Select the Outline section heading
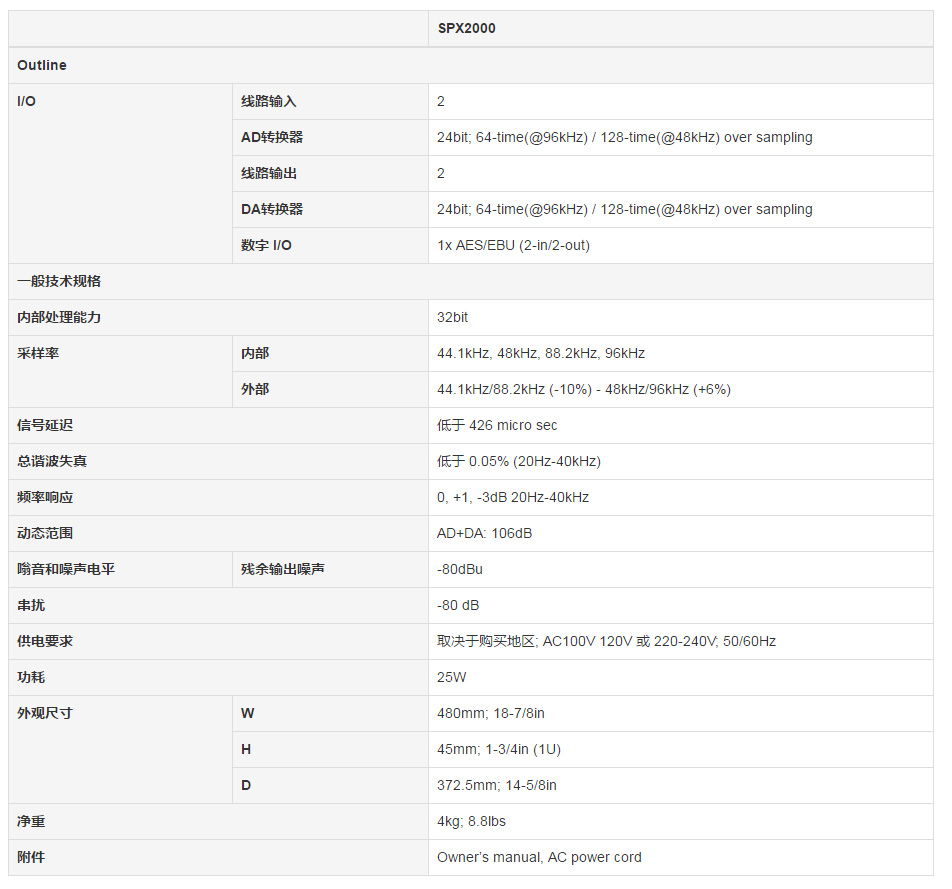Viewport: 952px width, 889px height. coord(42,65)
